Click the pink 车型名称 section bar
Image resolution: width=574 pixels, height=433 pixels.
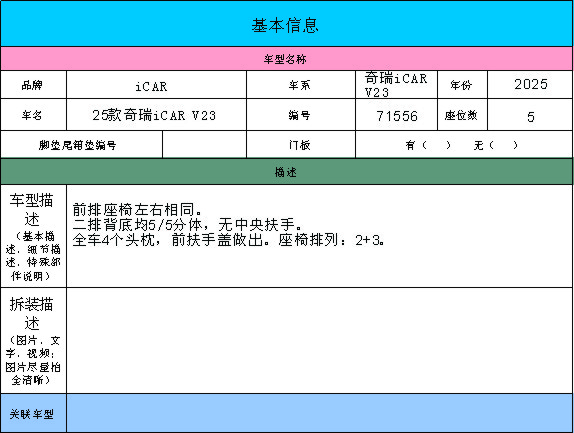coord(287,59)
